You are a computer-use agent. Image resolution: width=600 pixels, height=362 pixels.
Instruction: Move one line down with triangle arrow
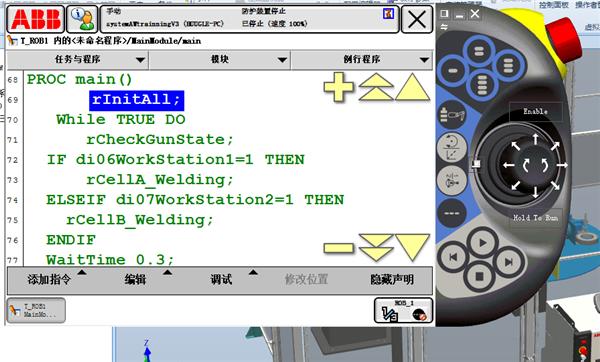tap(412, 247)
